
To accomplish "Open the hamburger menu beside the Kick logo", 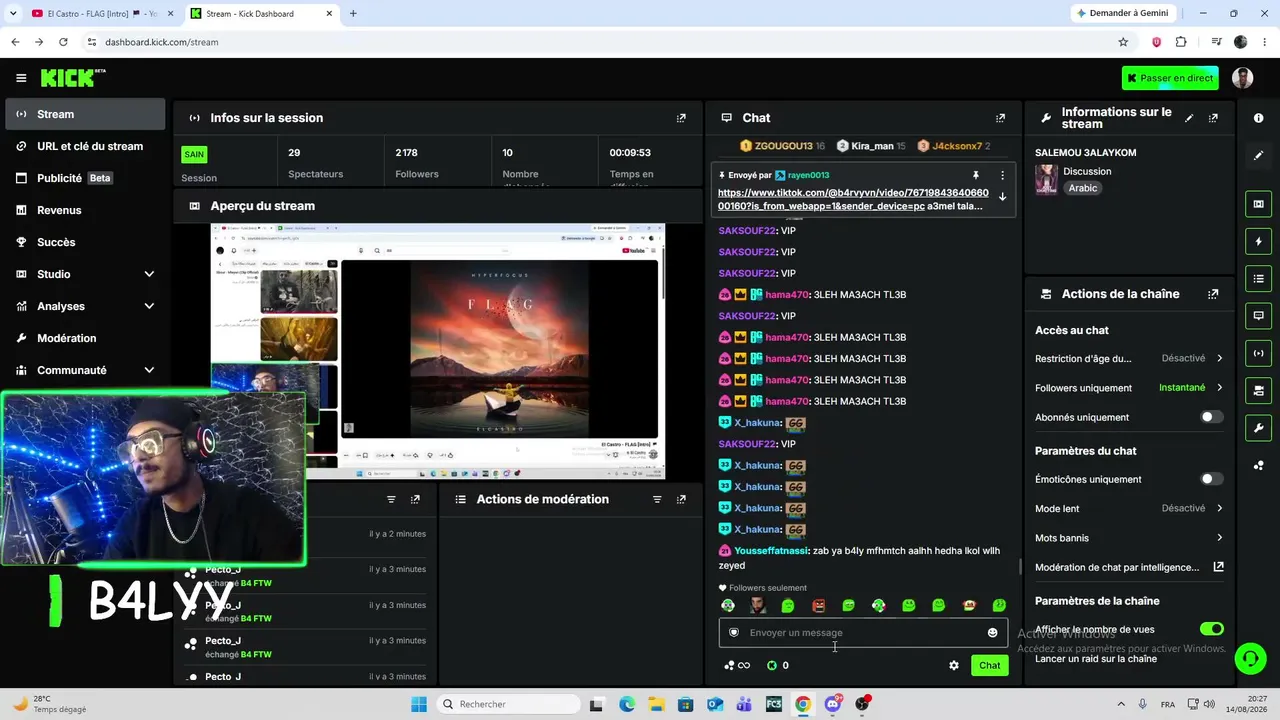I will [21, 78].
